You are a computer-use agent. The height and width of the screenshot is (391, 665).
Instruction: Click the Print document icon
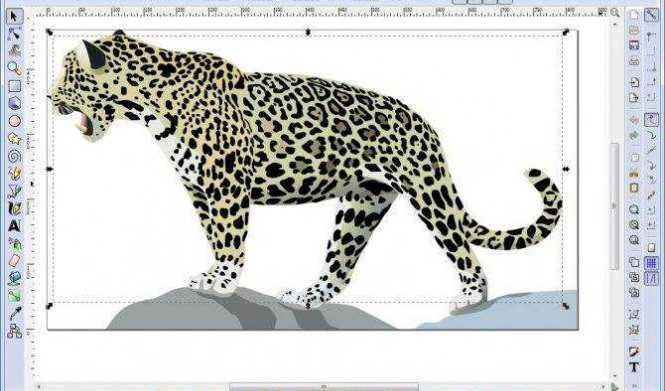[634, 61]
